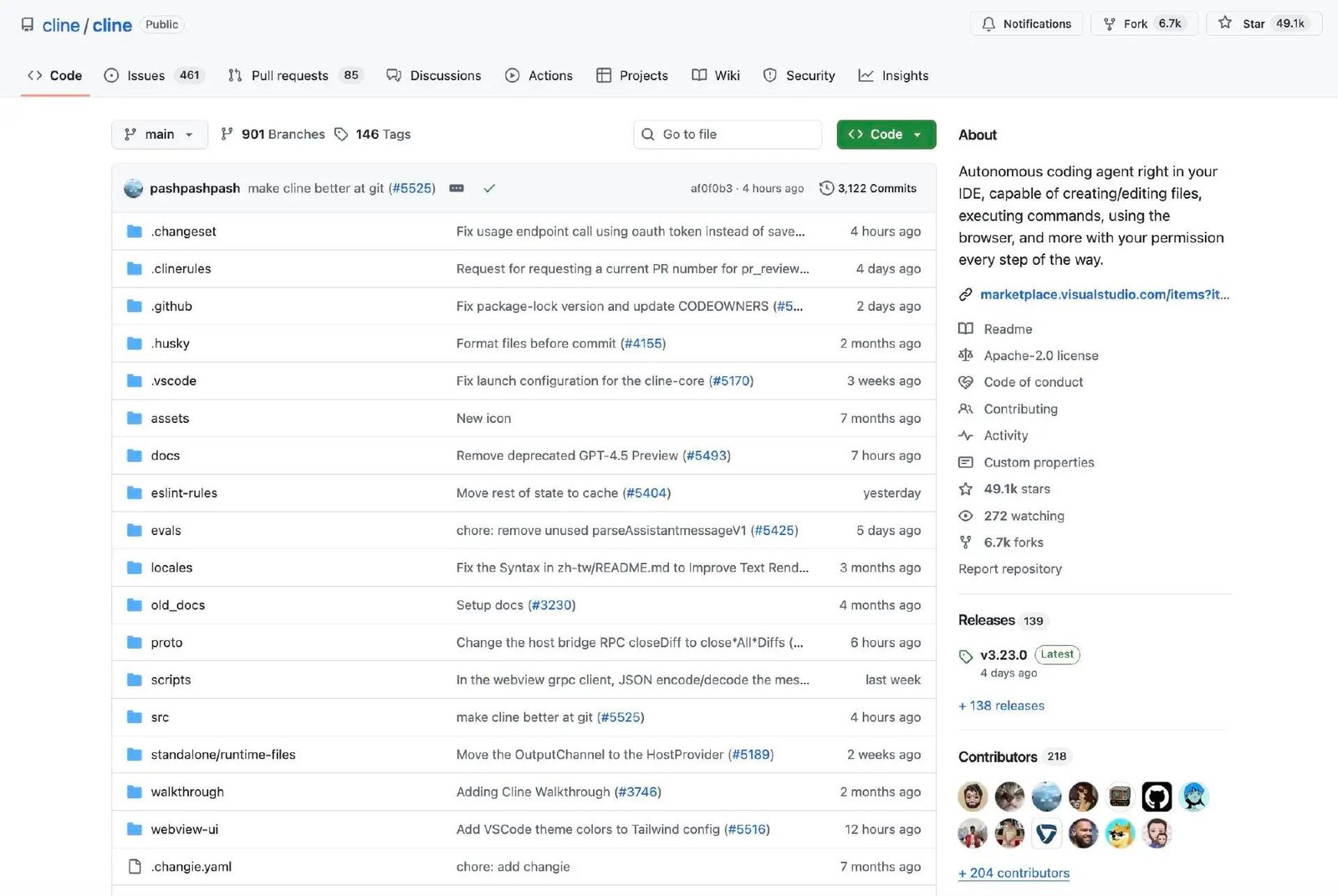Image resolution: width=1338 pixels, height=896 pixels.
Task: Open pull request #5525 in header commit
Action: tap(411, 188)
